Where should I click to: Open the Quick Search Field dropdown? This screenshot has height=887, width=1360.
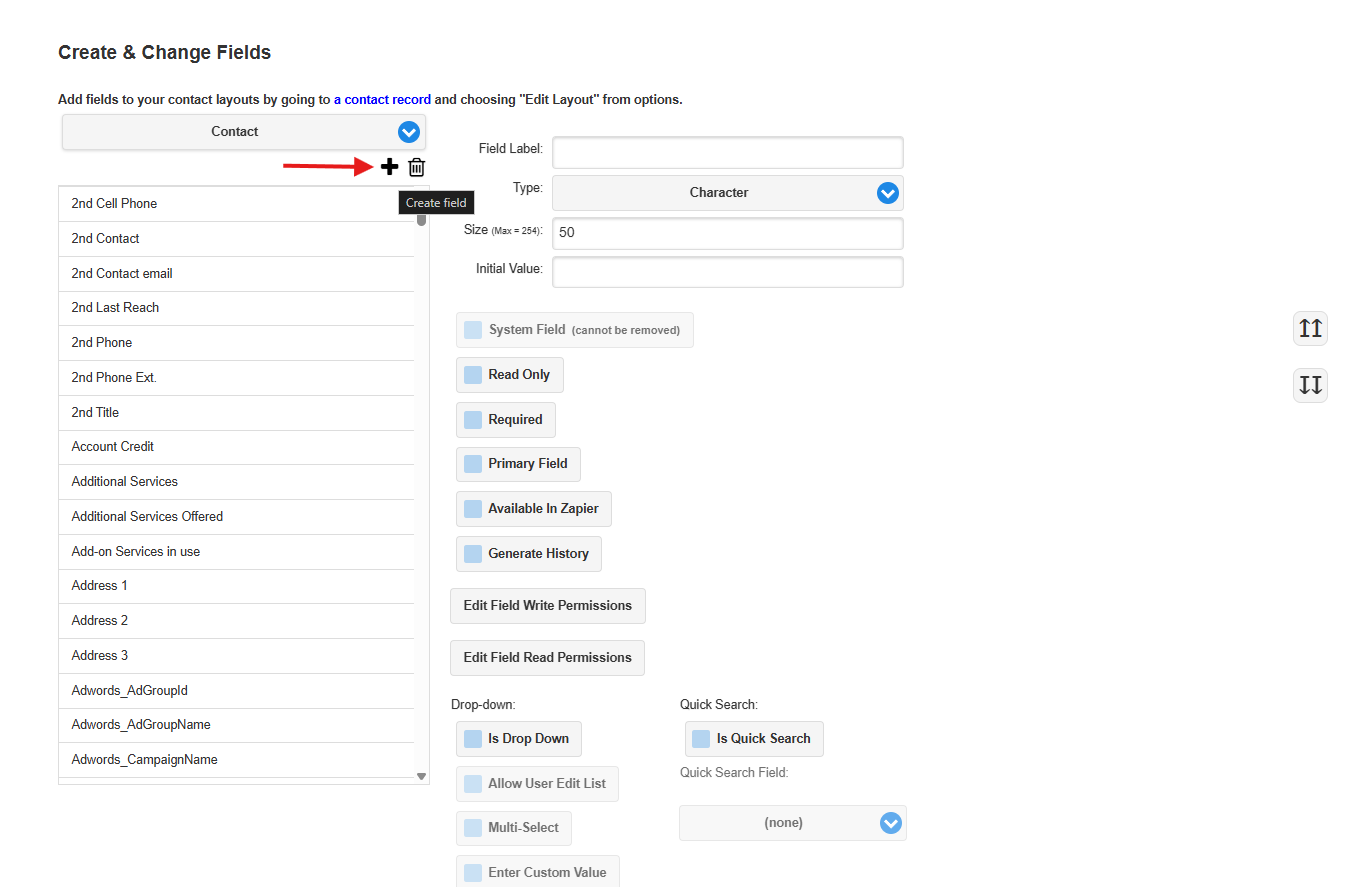click(x=792, y=823)
